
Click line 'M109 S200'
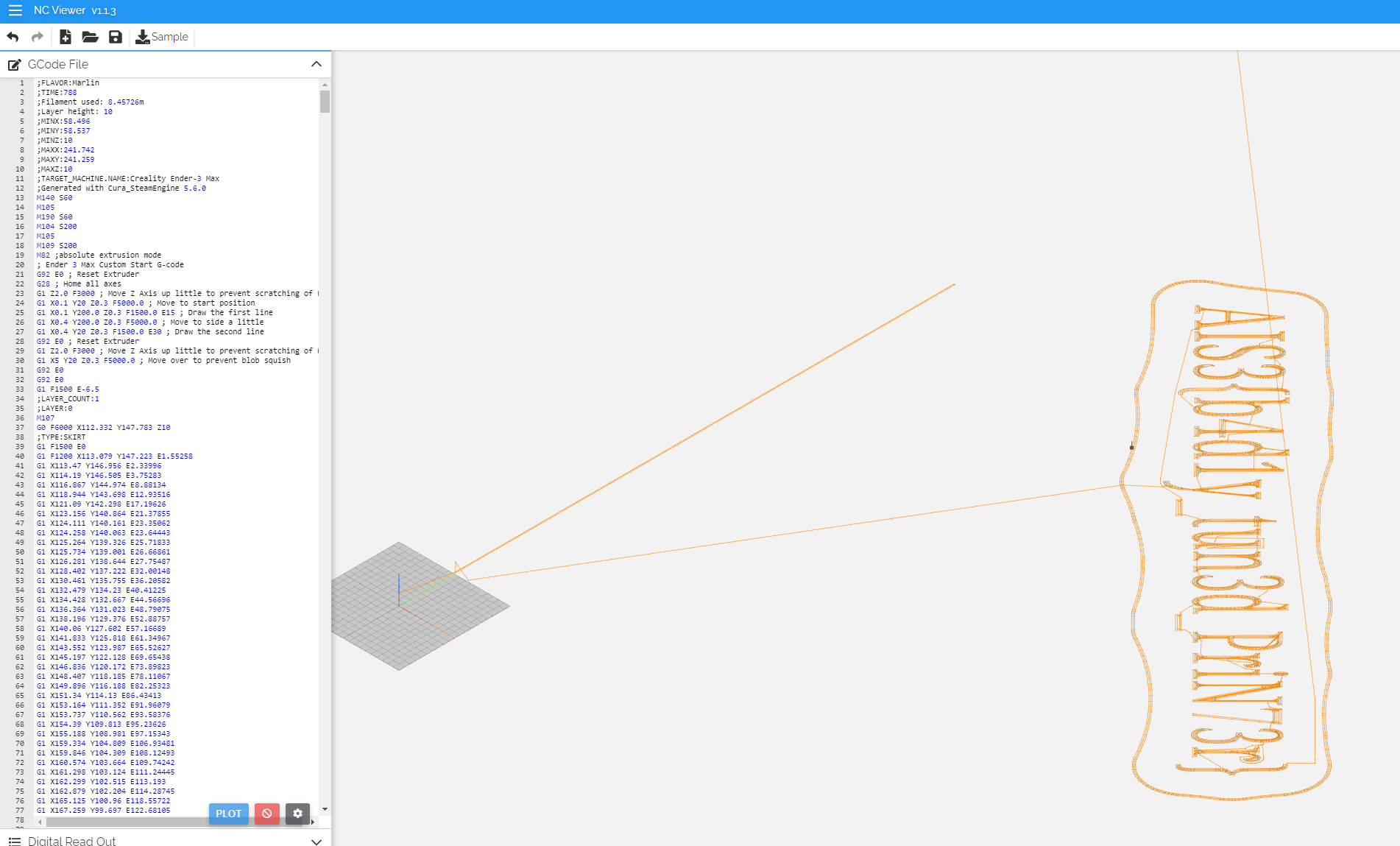[57, 246]
